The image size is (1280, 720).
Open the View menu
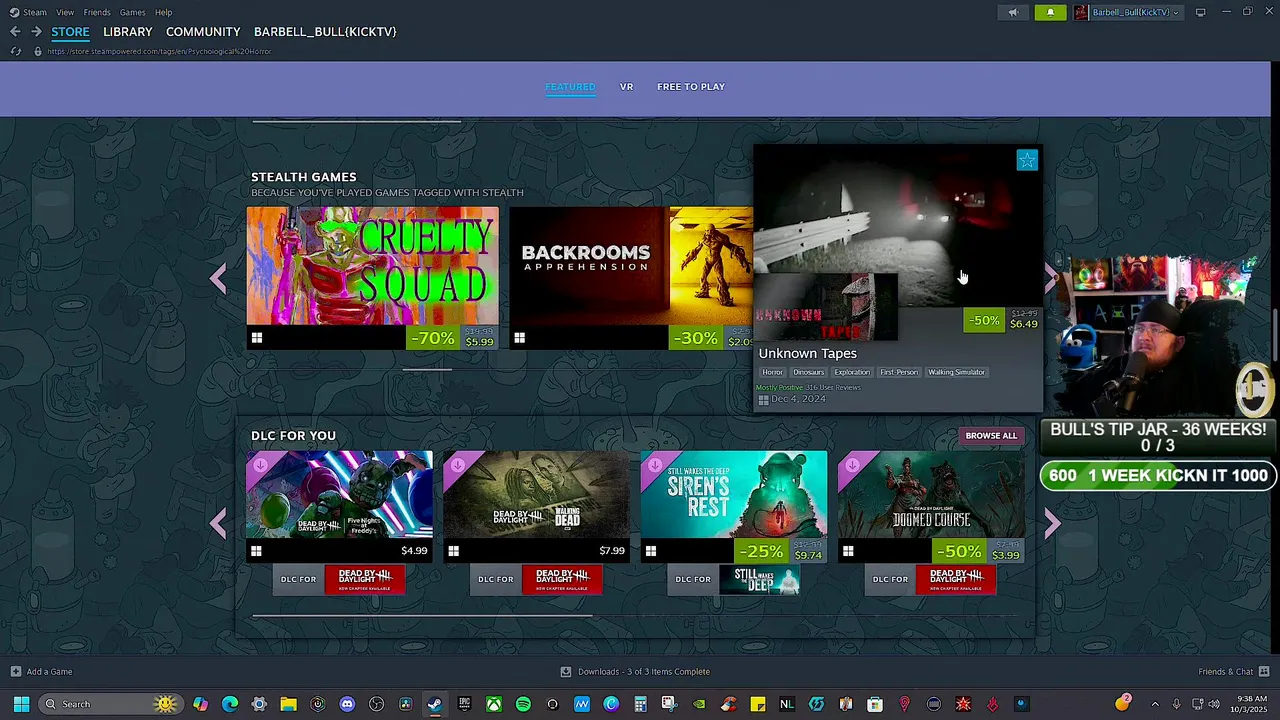pos(65,12)
